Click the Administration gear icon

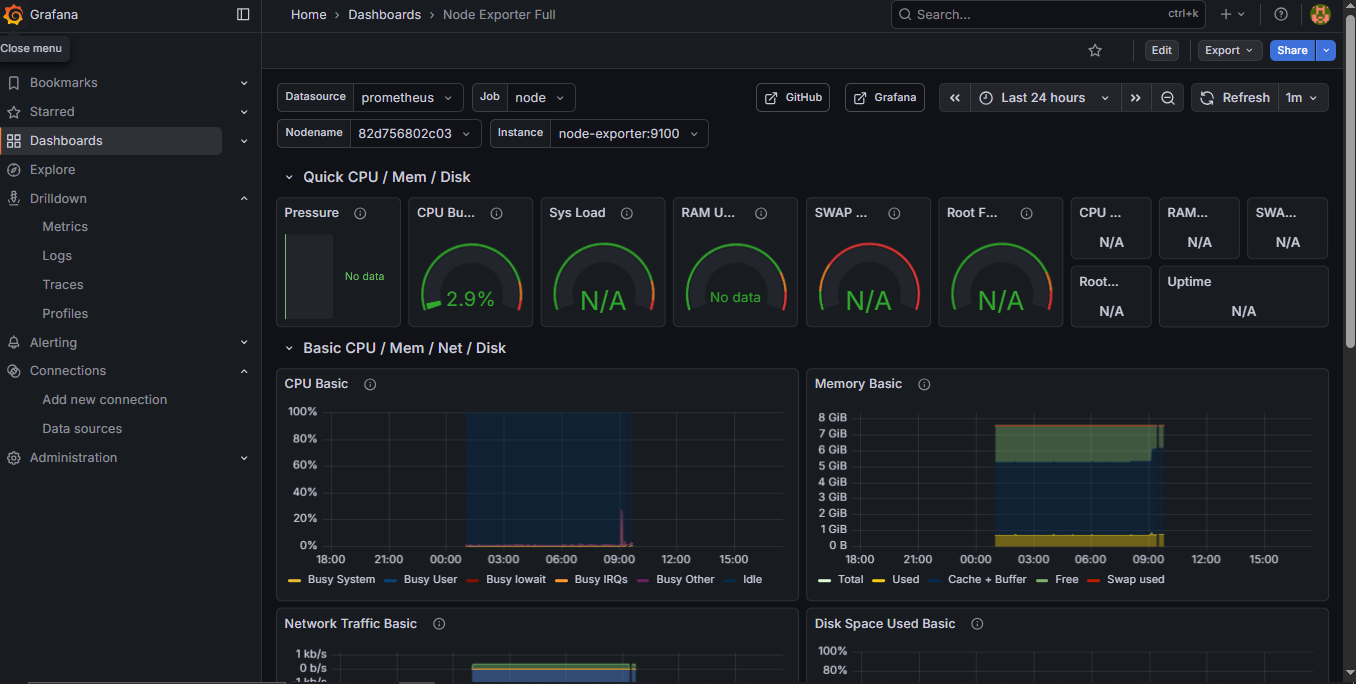tap(14, 458)
